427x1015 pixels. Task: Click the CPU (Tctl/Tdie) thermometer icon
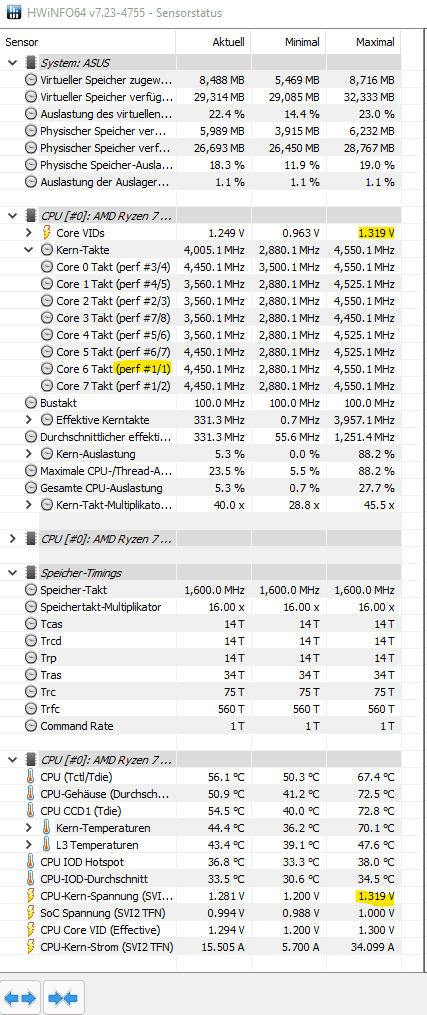[30, 777]
